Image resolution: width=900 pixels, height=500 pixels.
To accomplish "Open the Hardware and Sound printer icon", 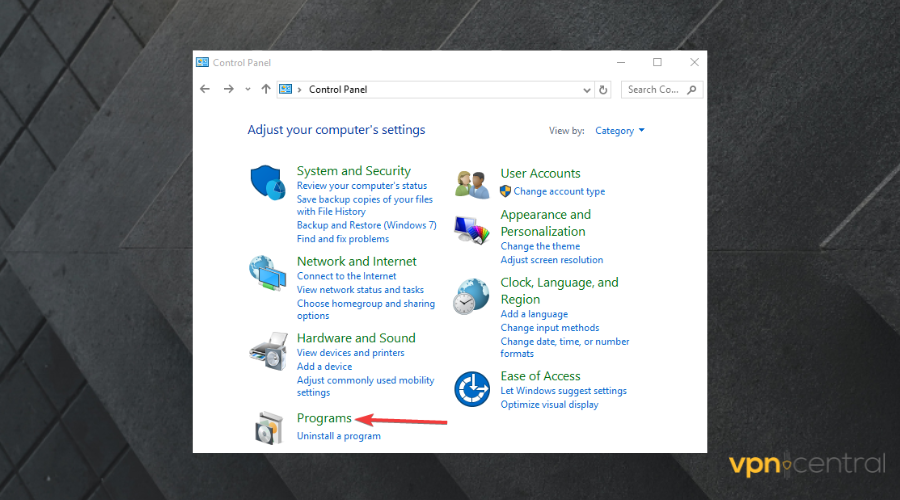I will point(268,351).
